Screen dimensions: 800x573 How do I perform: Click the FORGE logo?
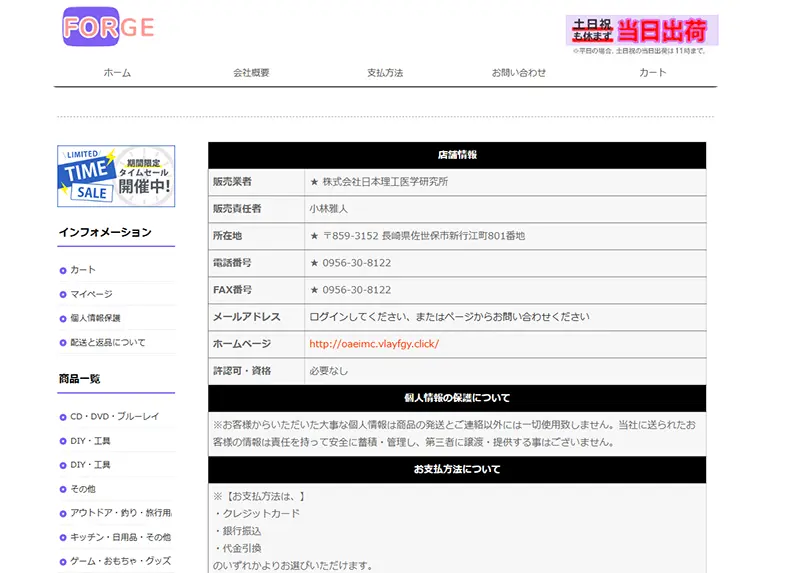(108, 27)
